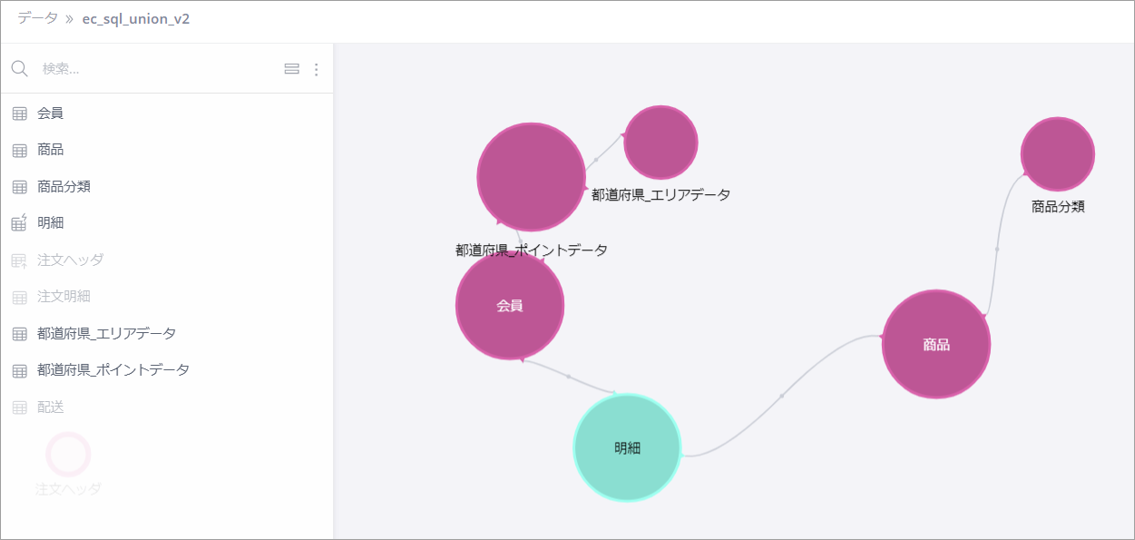The height and width of the screenshot is (540, 1135).
Task: Select 注文明細 in the table list
Action: point(64,296)
